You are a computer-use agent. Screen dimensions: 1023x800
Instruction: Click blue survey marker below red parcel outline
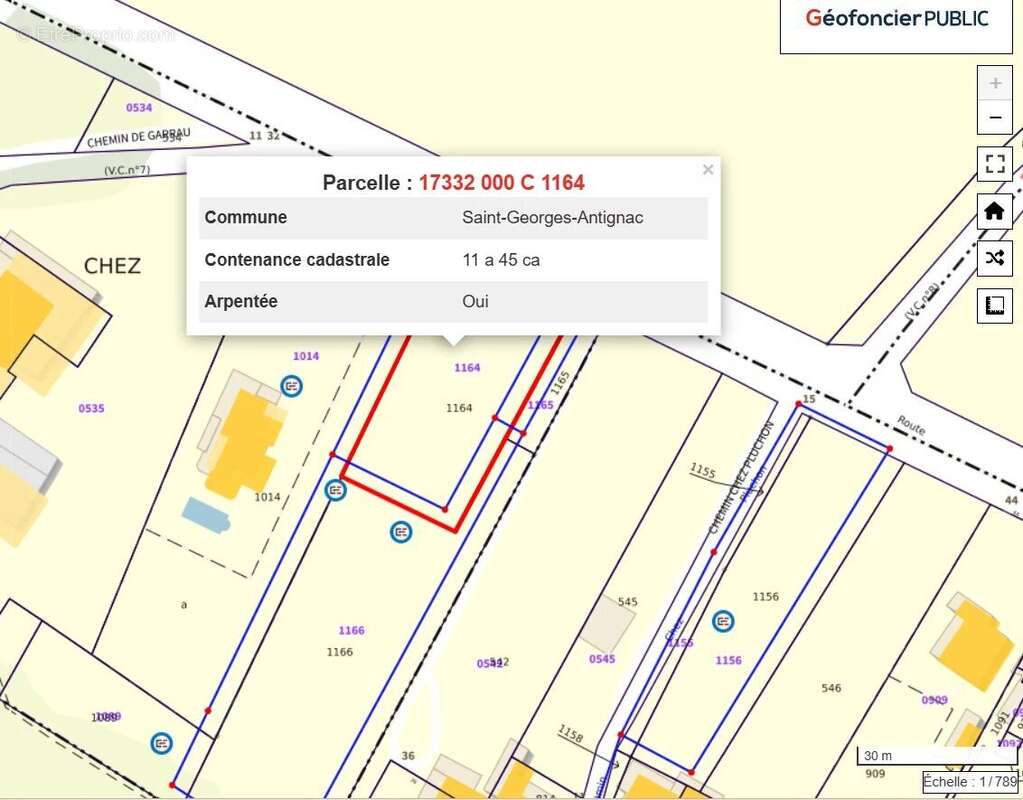tap(401, 532)
